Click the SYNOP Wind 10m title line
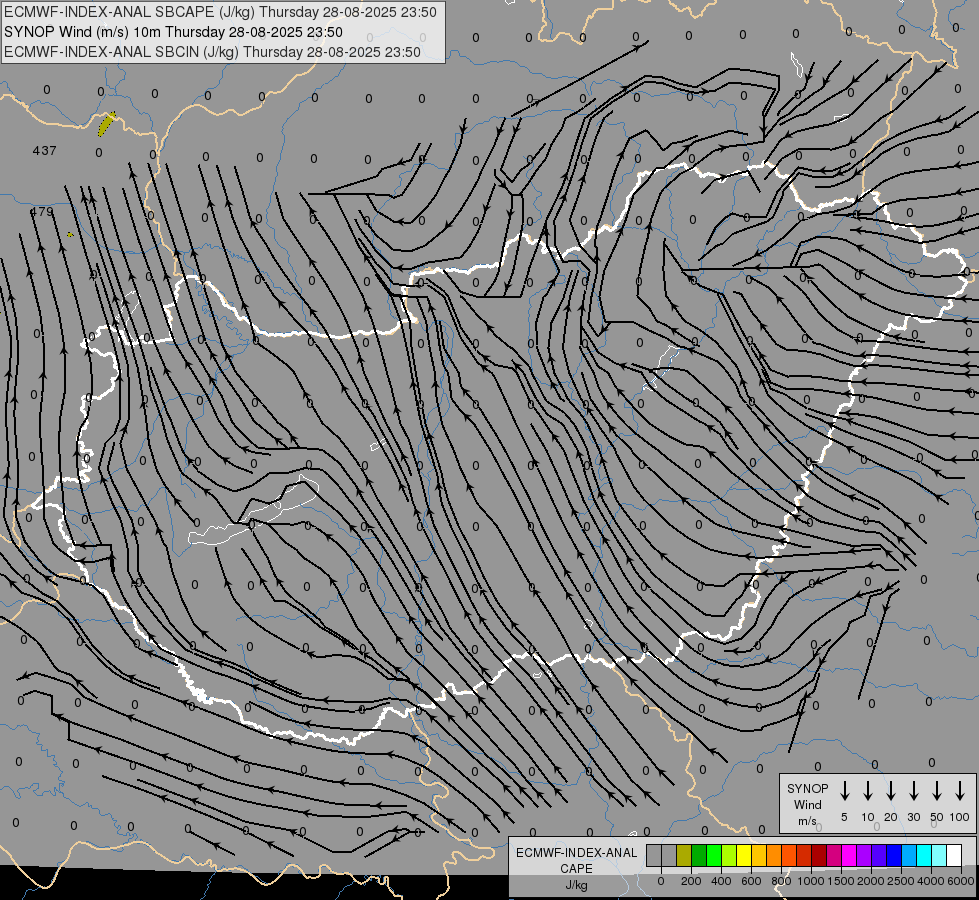Viewport: 979px width, 900px height. (173, 32)
